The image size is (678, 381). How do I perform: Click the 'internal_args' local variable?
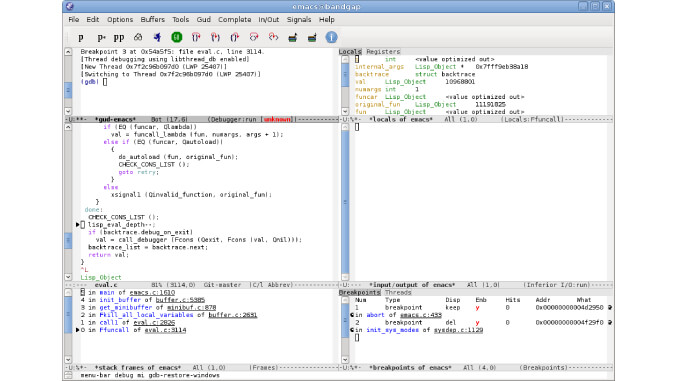point(379,67)
